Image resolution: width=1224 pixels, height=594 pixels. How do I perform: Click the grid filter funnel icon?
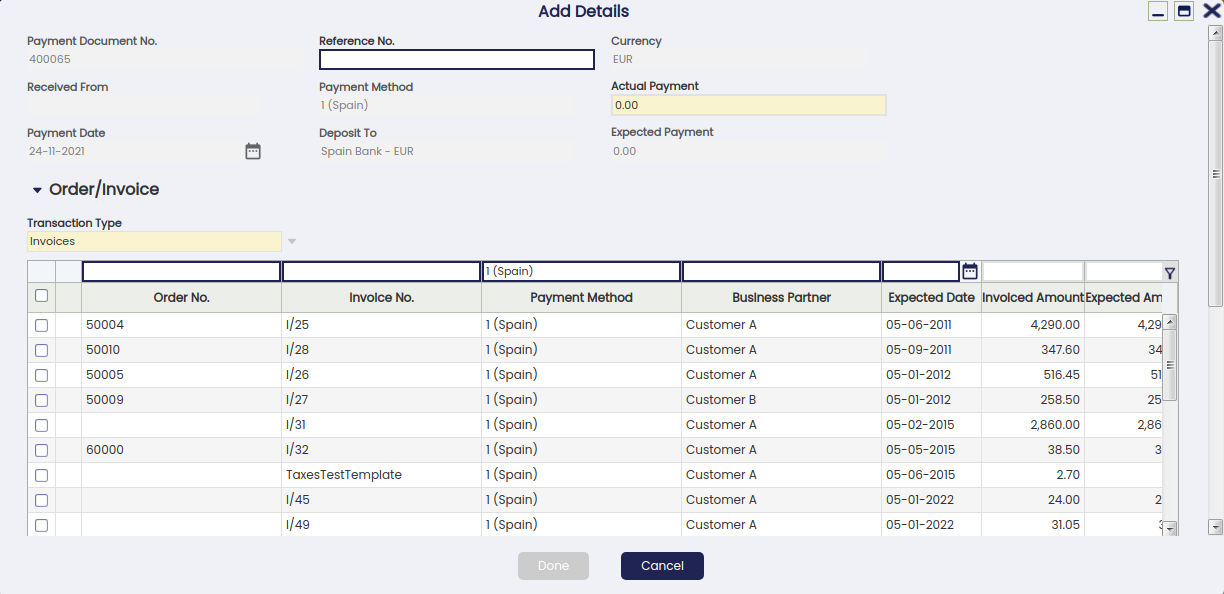1170,272
